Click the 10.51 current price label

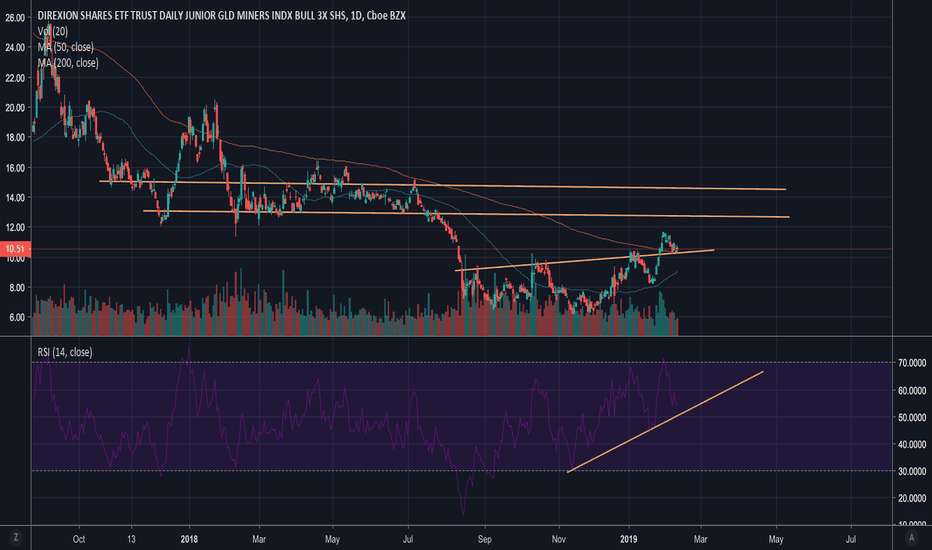[x=14, y=249]
